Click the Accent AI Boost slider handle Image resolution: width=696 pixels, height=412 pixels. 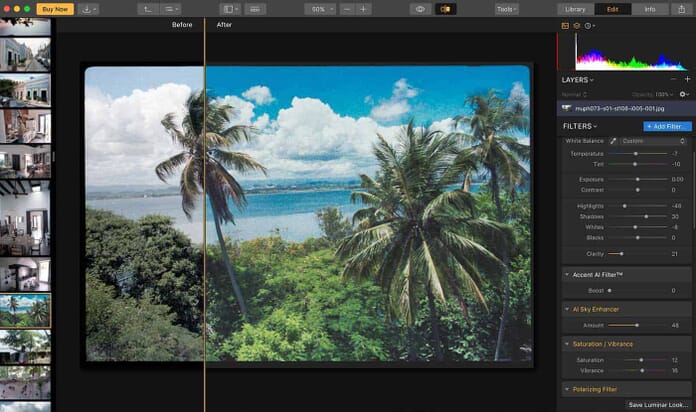[609, 291]
